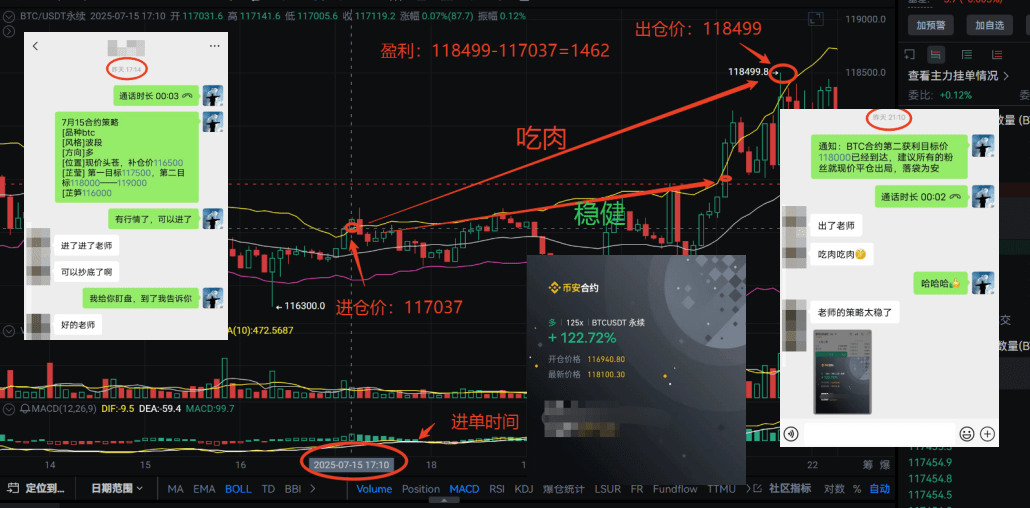Image resolution: width=1030 pixels, height=508 pixels.
Task: Click the 加自选 button
Action: [x=989, y=26]
